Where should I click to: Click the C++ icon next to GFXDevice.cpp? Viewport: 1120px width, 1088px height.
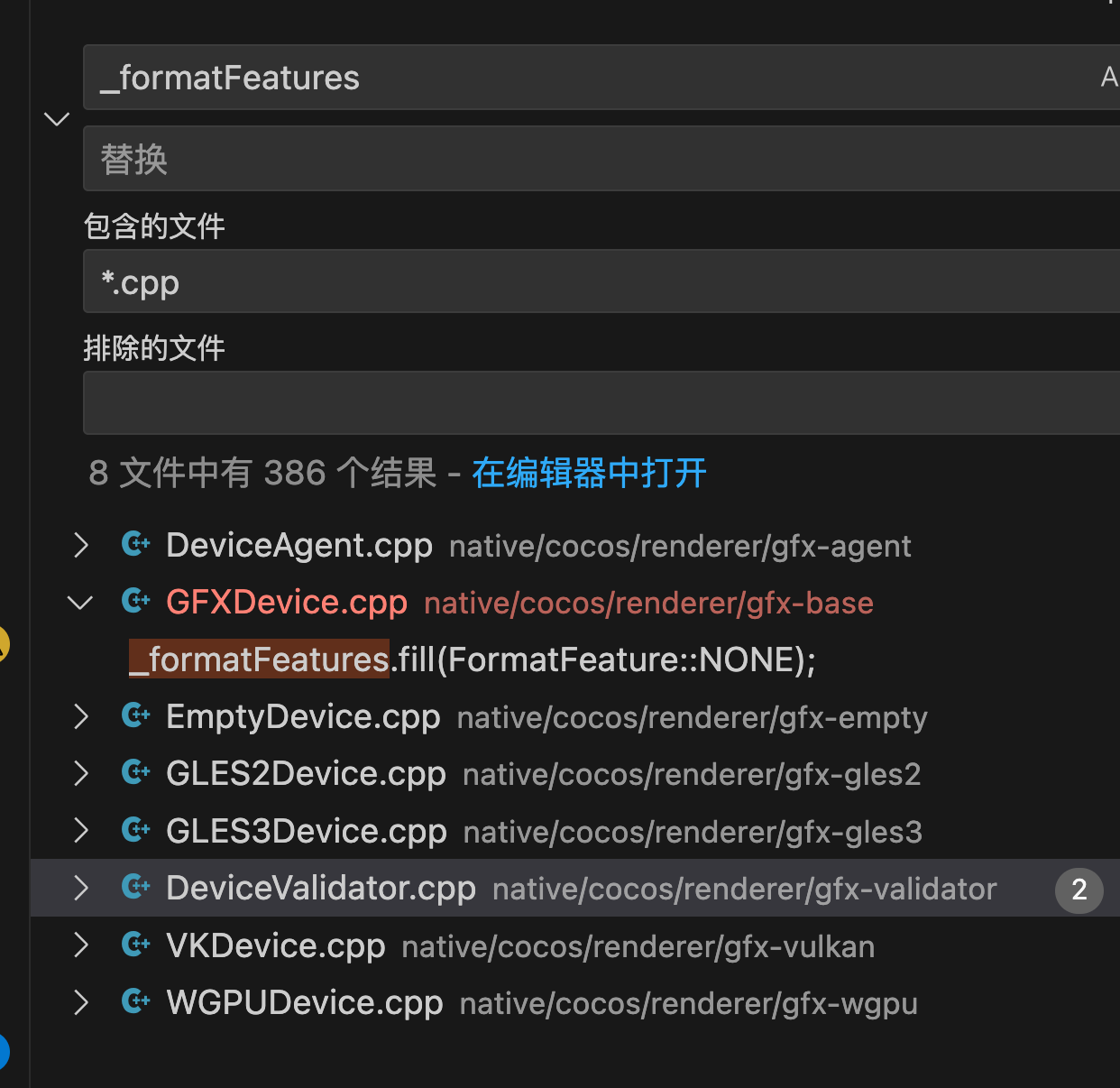coord(136,601)
